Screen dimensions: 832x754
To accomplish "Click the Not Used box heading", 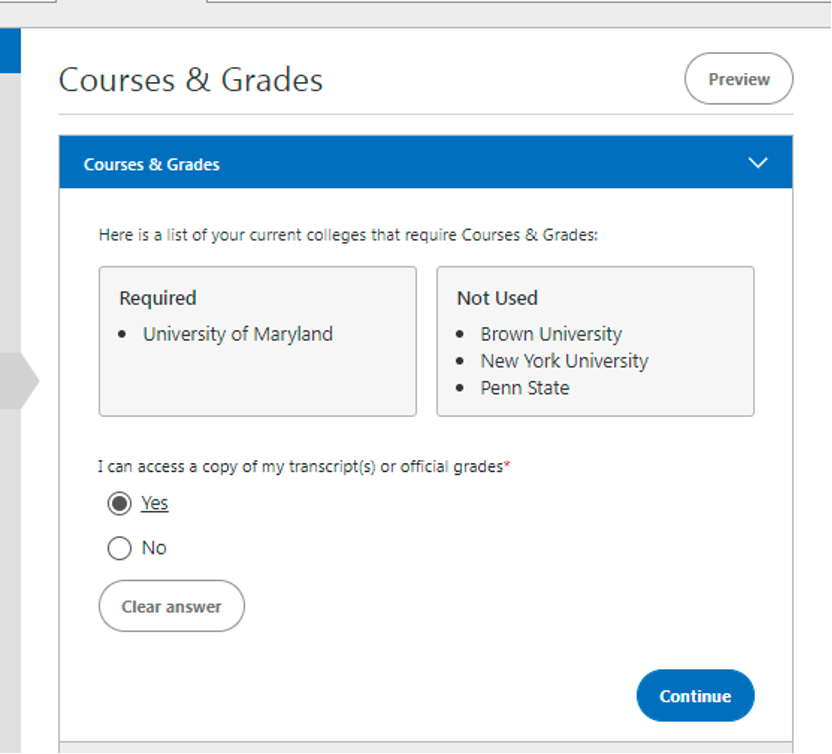I will pos(497,298).
